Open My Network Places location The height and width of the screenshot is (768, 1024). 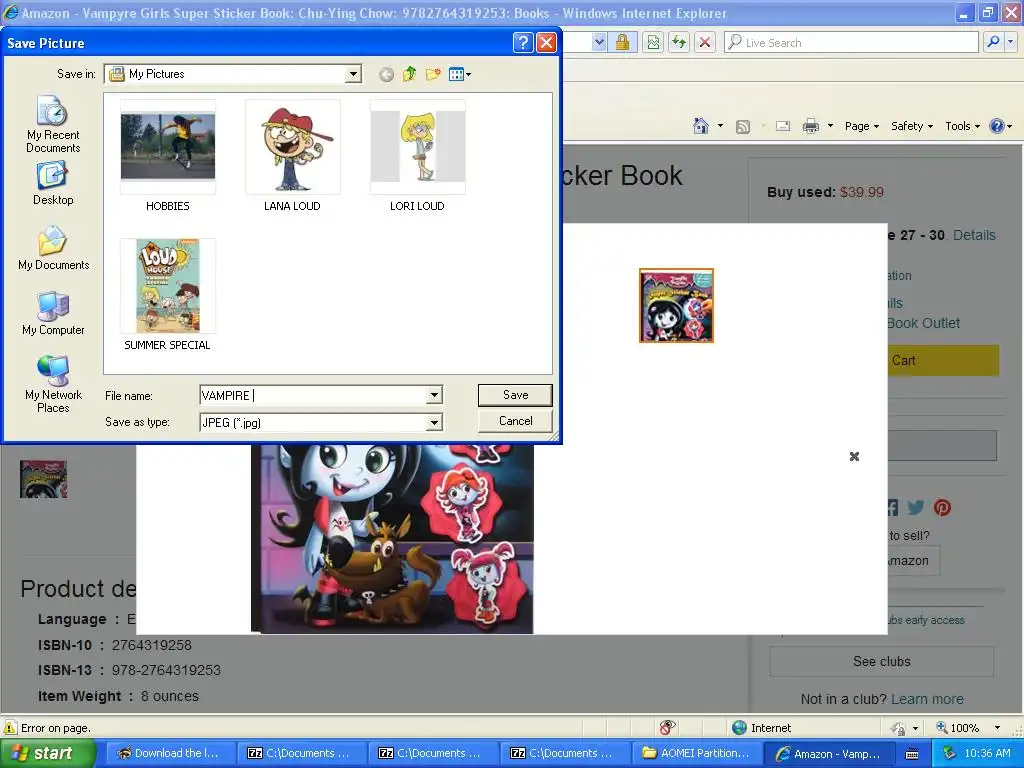(x=53, y=384)
